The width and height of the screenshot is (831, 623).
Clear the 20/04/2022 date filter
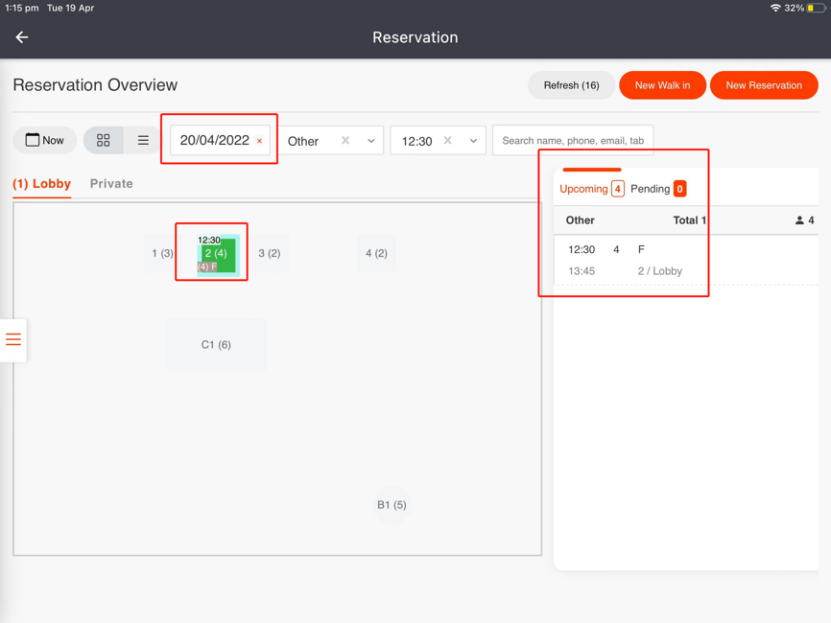pos(260,141)
